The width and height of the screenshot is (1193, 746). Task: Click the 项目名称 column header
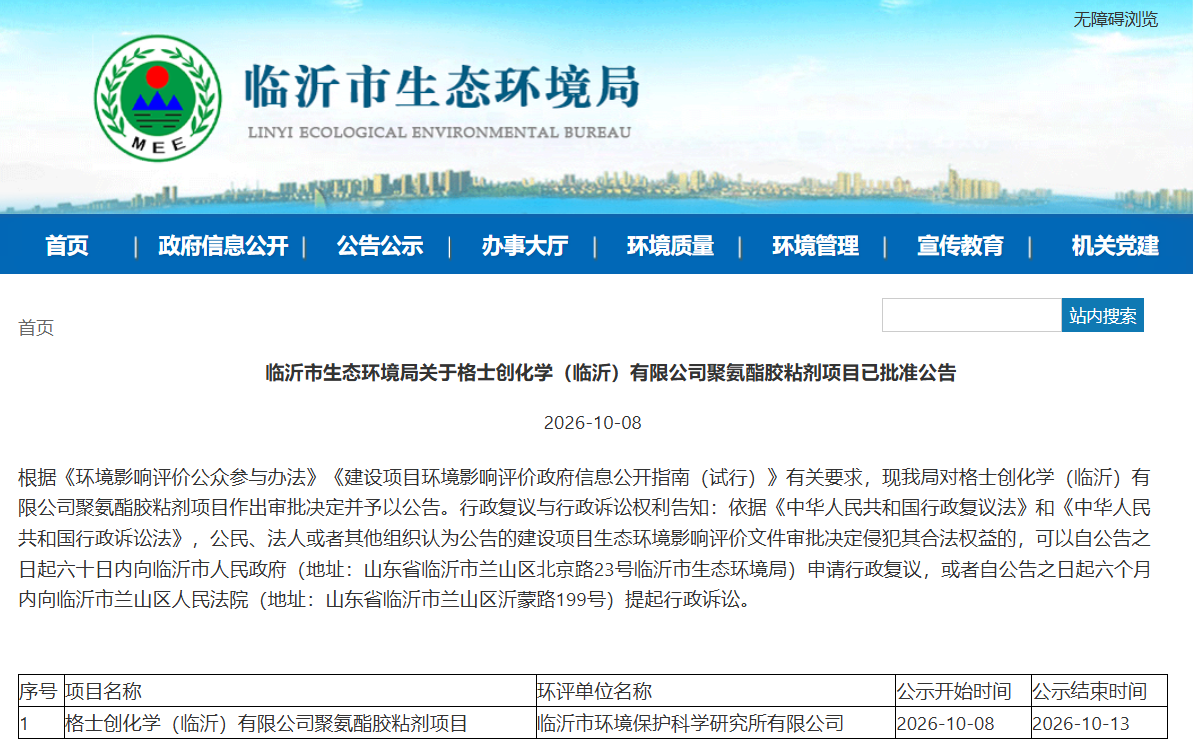[x=300, y=691]
